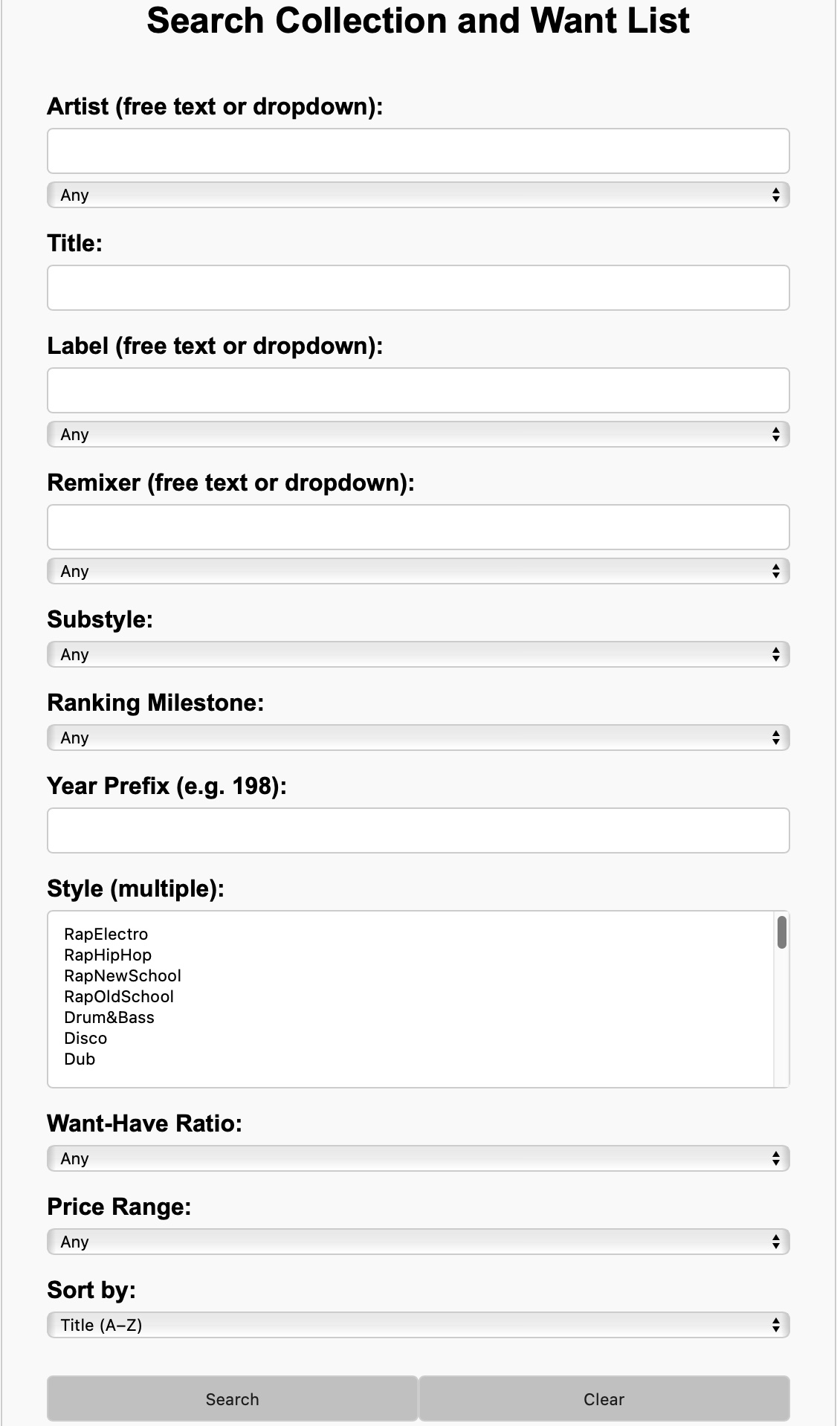Focus the Title input field
Viewport: 840px width, 1426px height.
click(418, 288)
